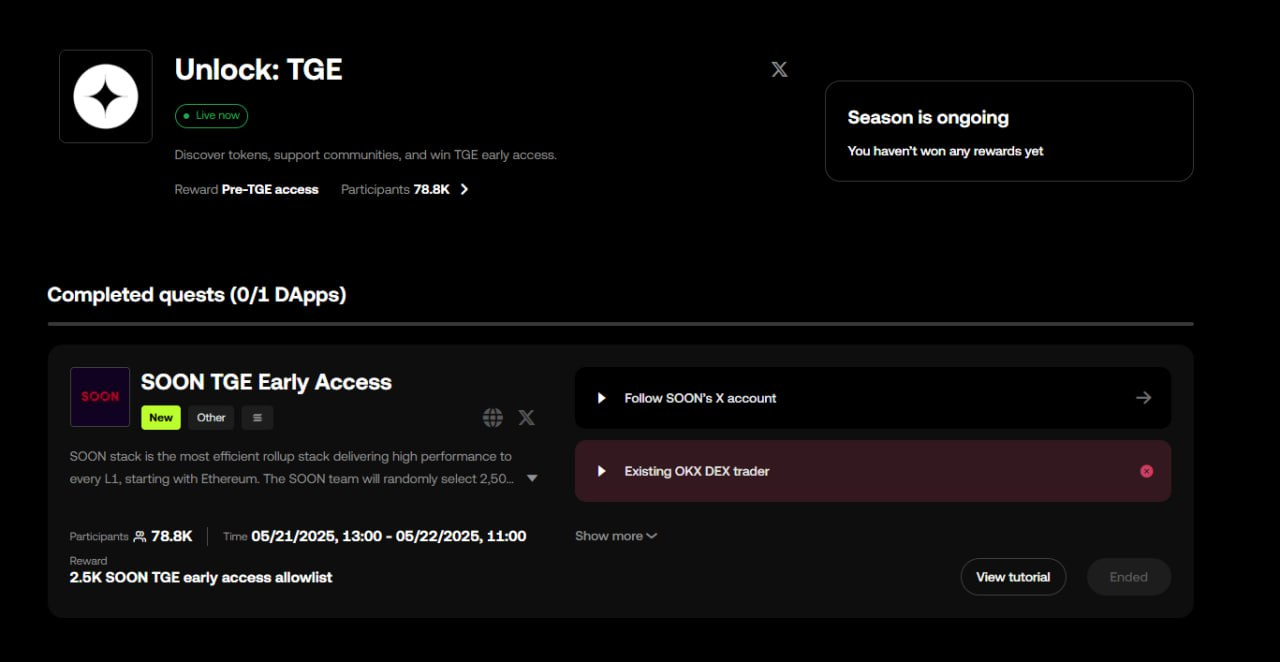Select the Other tag

[x=211, y=417]
